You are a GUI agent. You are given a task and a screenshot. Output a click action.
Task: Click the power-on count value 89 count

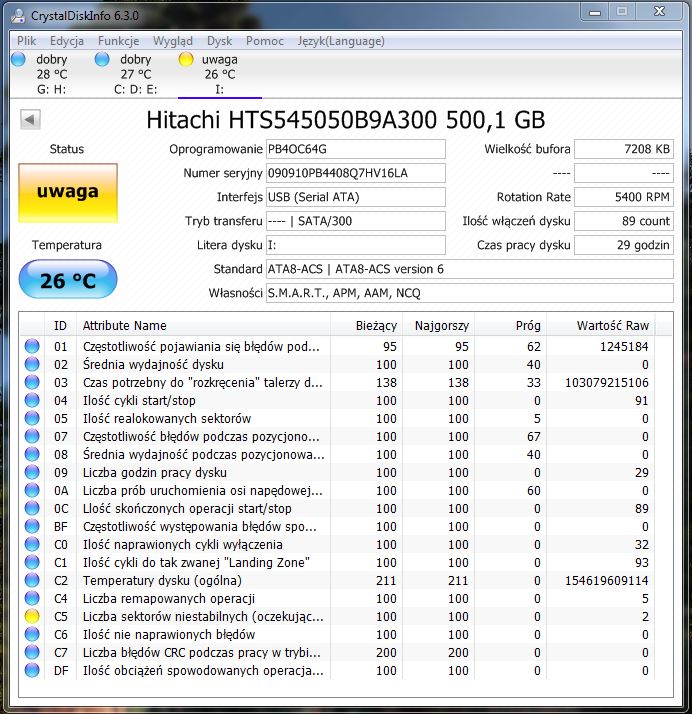(x=624, y=221)
